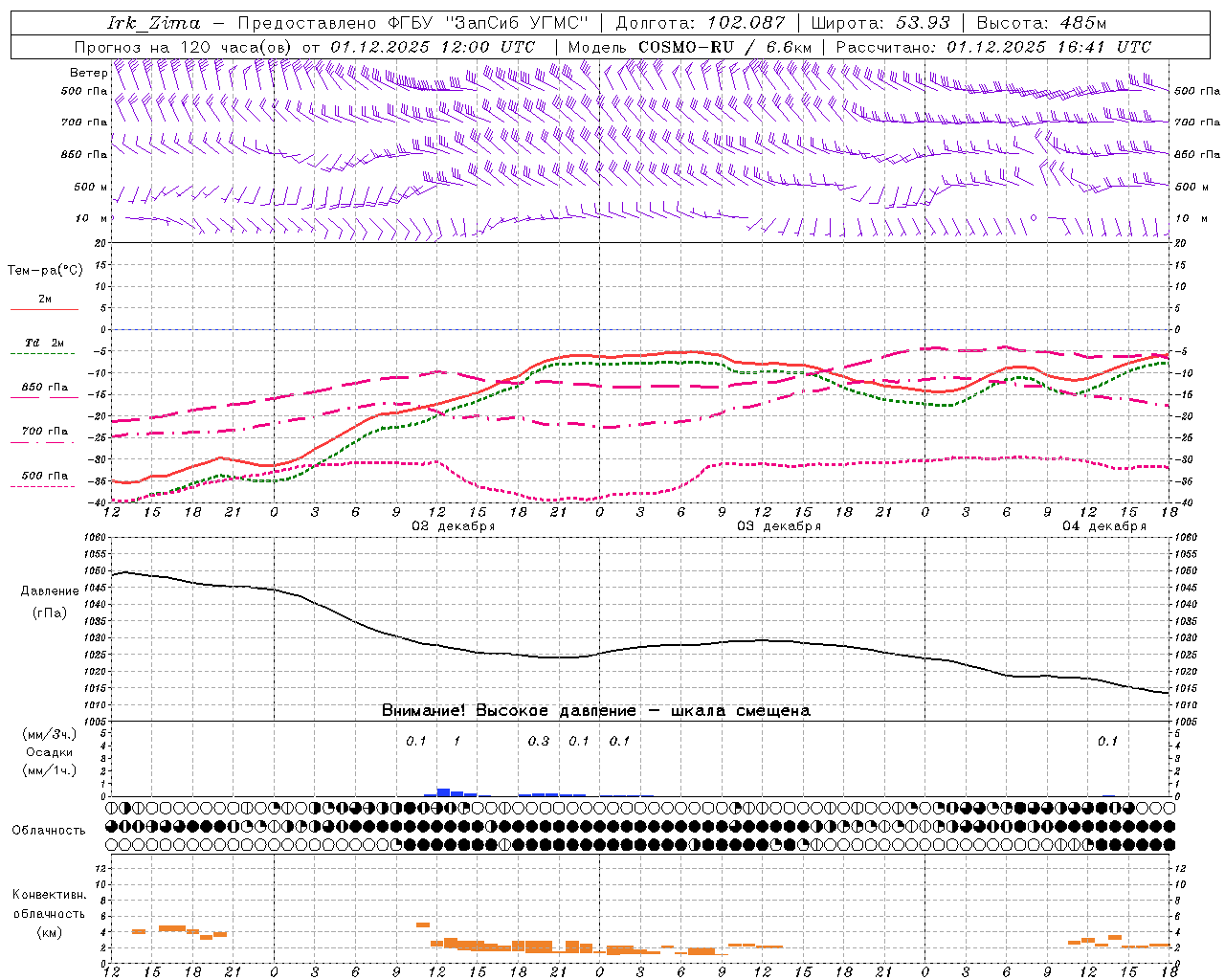The image size is (1225, 980).
Task: Click the left 10 м wind level label
Action: 91,218
